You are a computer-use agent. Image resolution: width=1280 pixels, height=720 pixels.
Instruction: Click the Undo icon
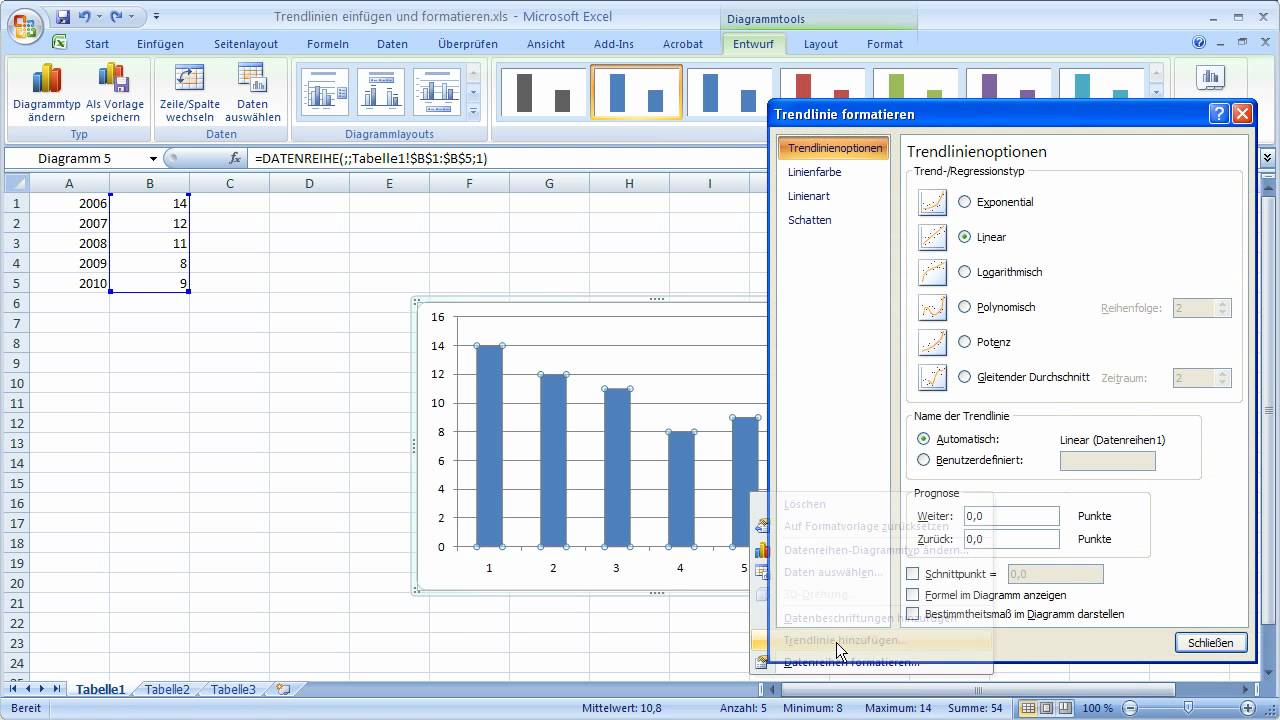pos(84,17)
